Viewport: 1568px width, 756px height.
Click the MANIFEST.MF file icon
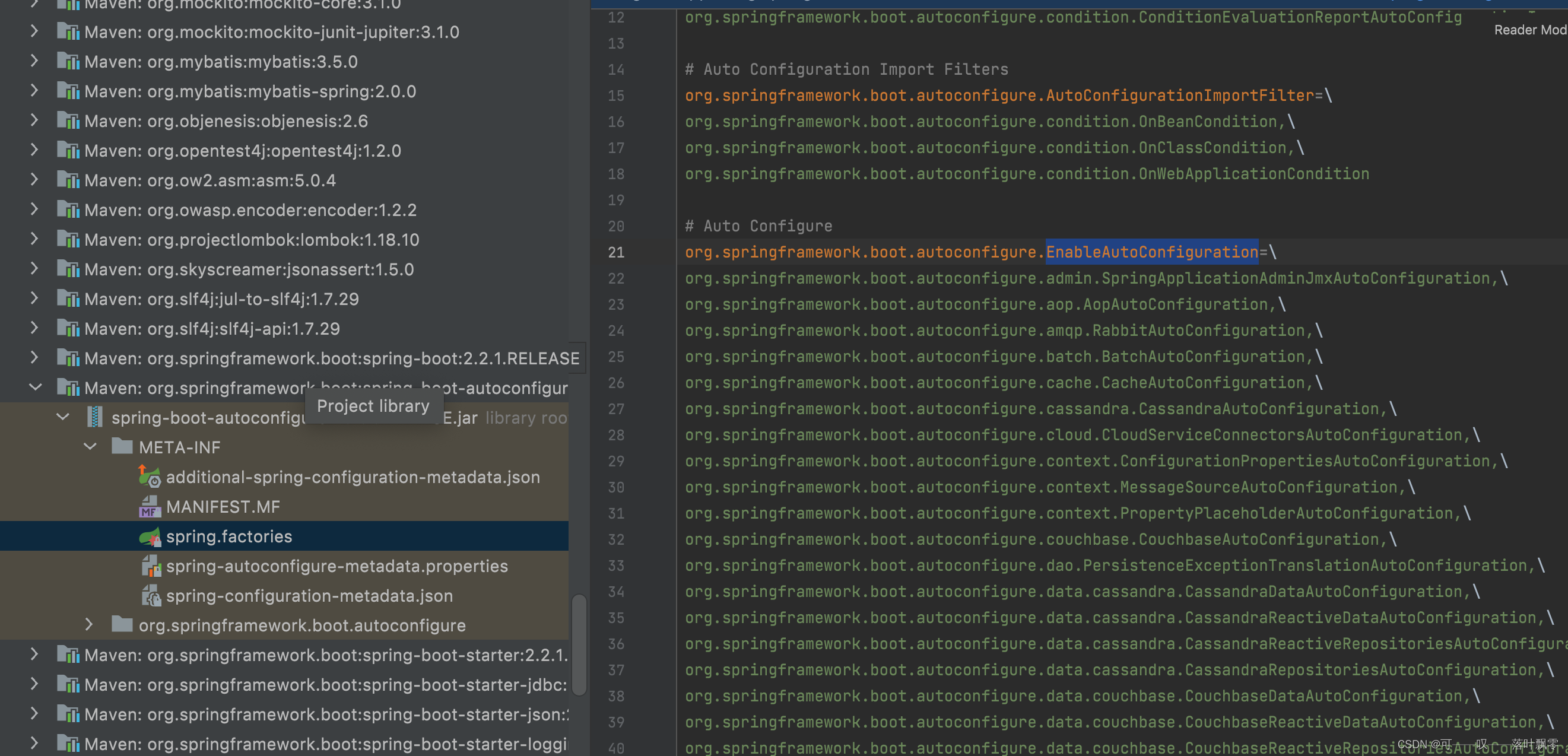(149, 506)
